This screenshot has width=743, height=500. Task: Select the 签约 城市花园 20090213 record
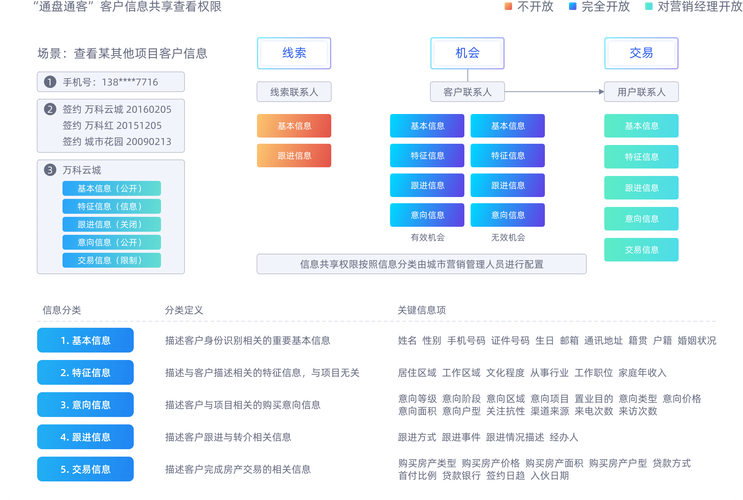point(117,142)
